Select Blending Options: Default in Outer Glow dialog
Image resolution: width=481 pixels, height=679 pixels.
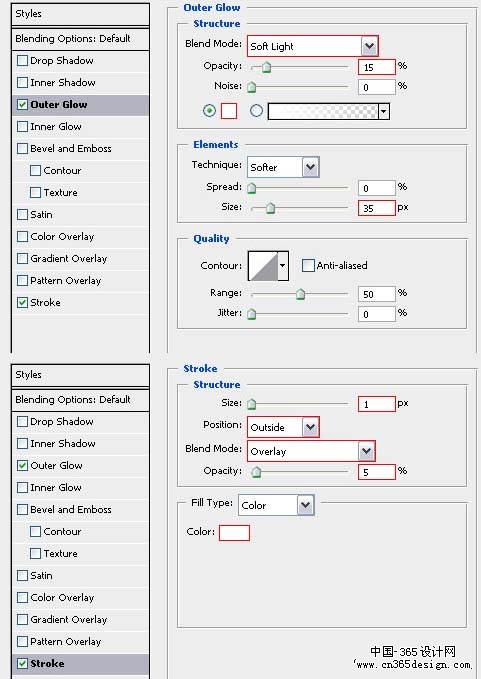[x=81, y=39]
